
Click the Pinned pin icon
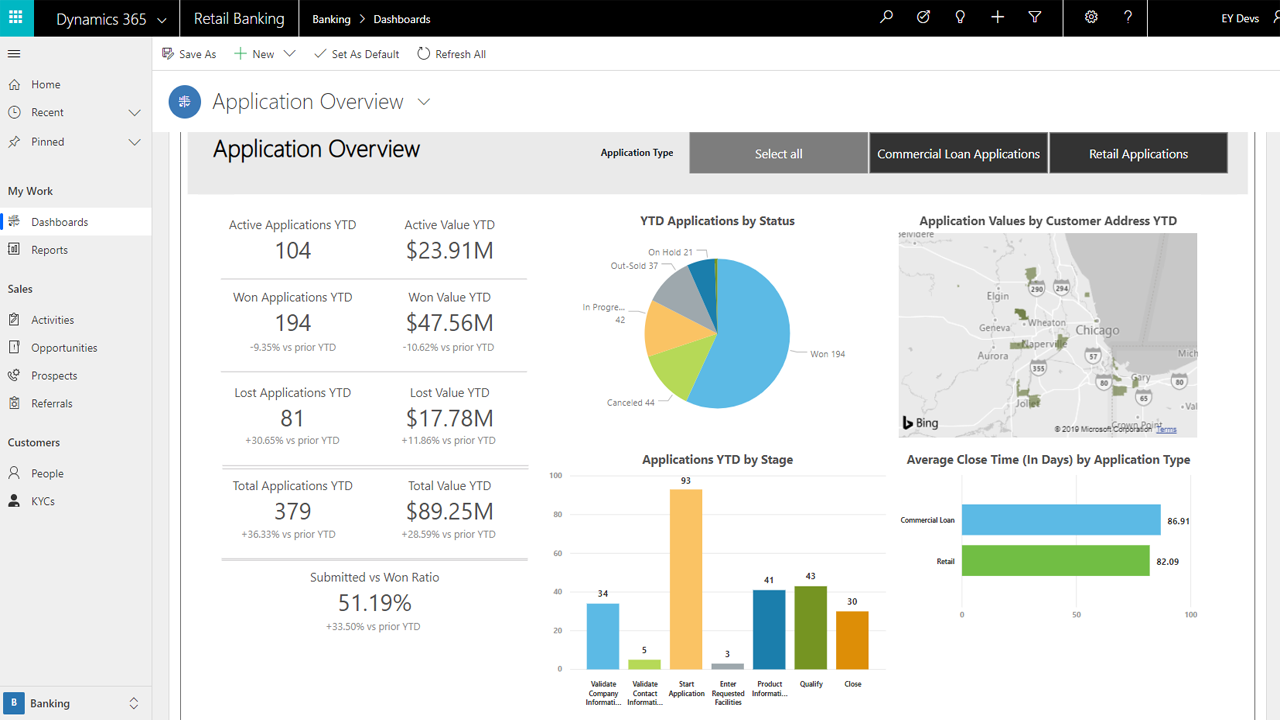[x=14, y=142]
